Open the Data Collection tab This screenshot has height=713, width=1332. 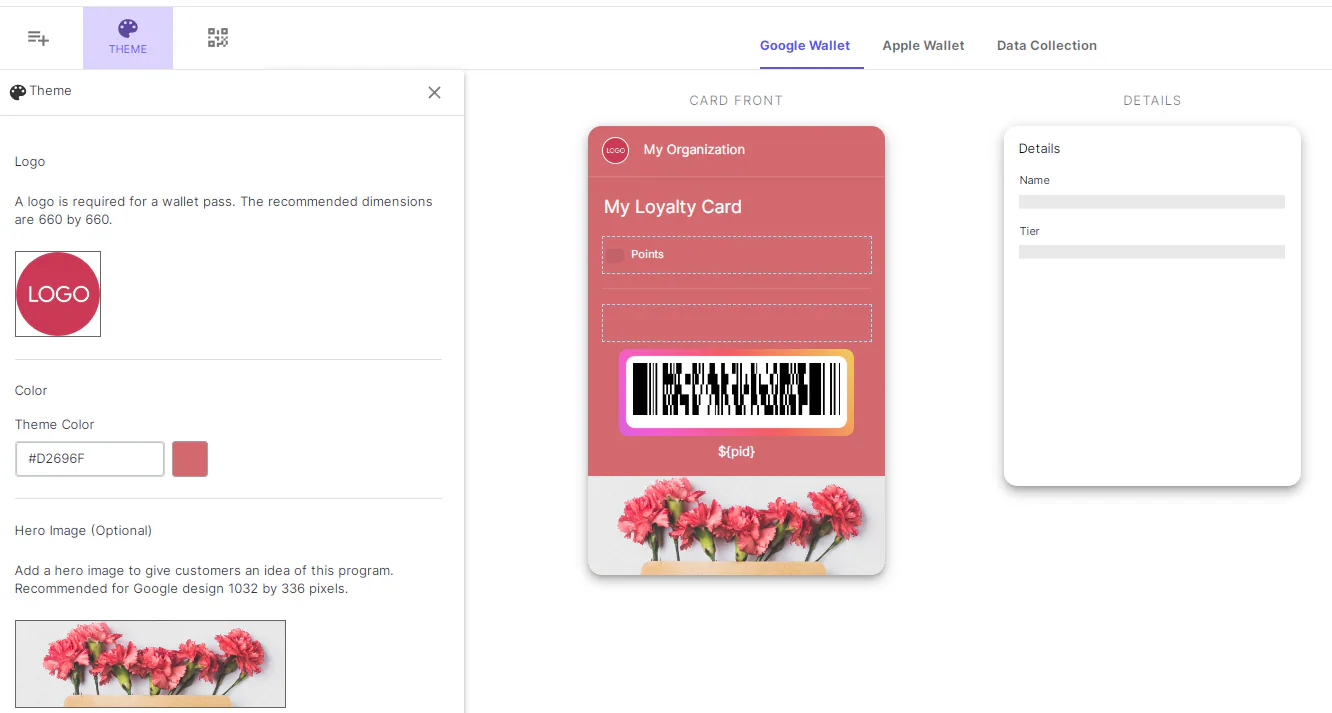coord(1047,45)
